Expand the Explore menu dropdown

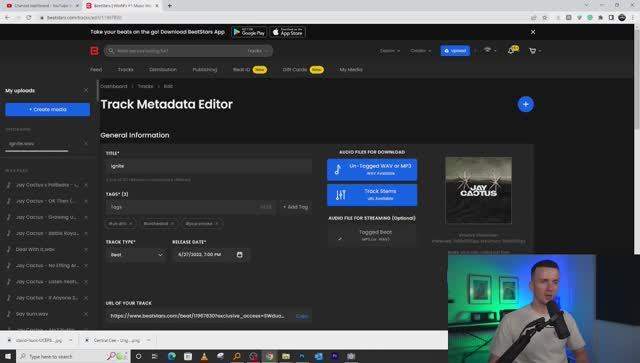pyautogui.click(x=390, y=51)
